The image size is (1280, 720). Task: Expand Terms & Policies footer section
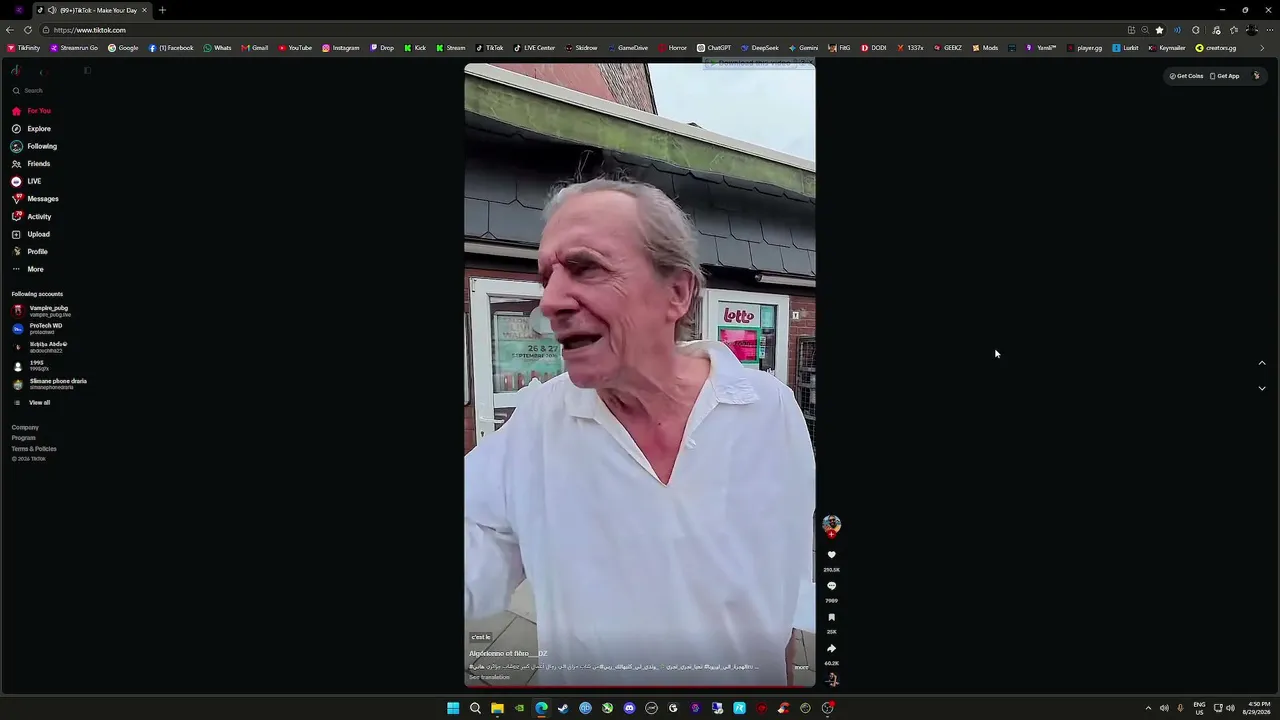34,449
